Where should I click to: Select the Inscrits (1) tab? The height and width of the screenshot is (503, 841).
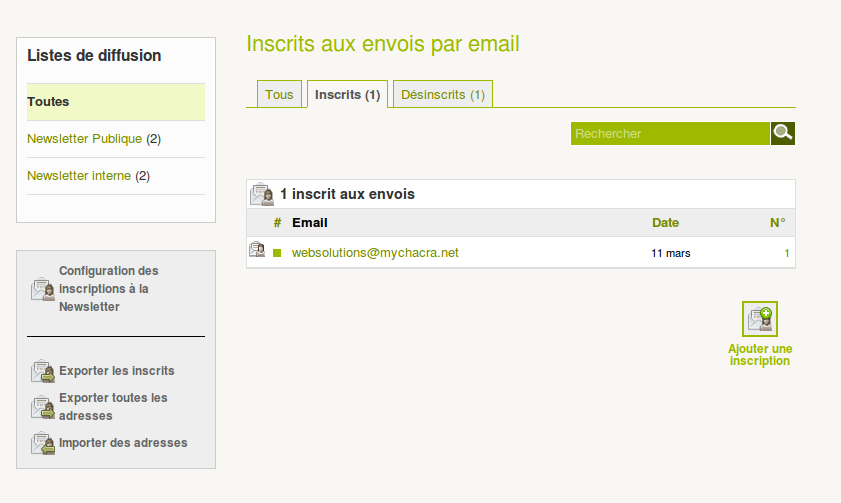347,95
